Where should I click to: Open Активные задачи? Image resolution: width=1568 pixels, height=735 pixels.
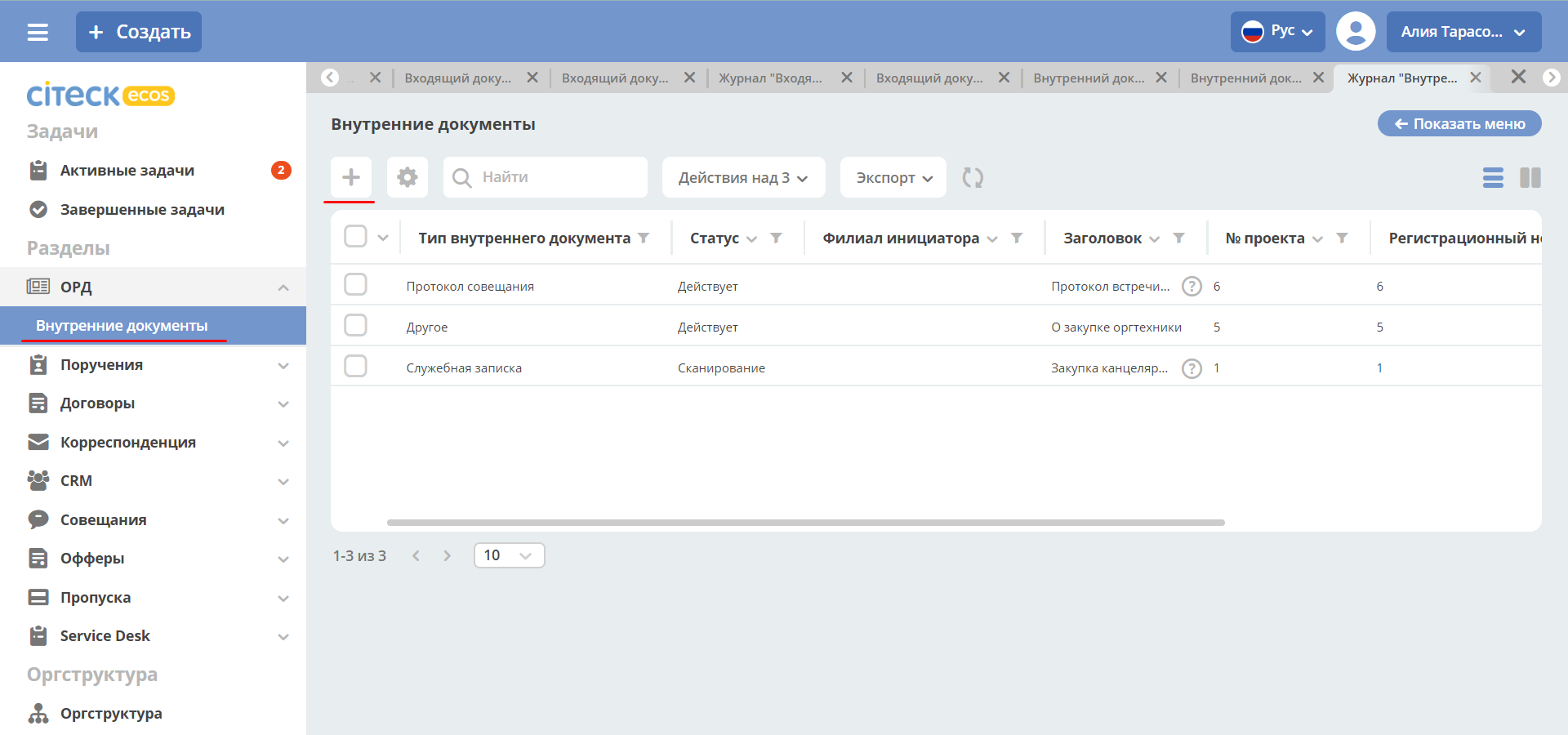coord(127,171)
